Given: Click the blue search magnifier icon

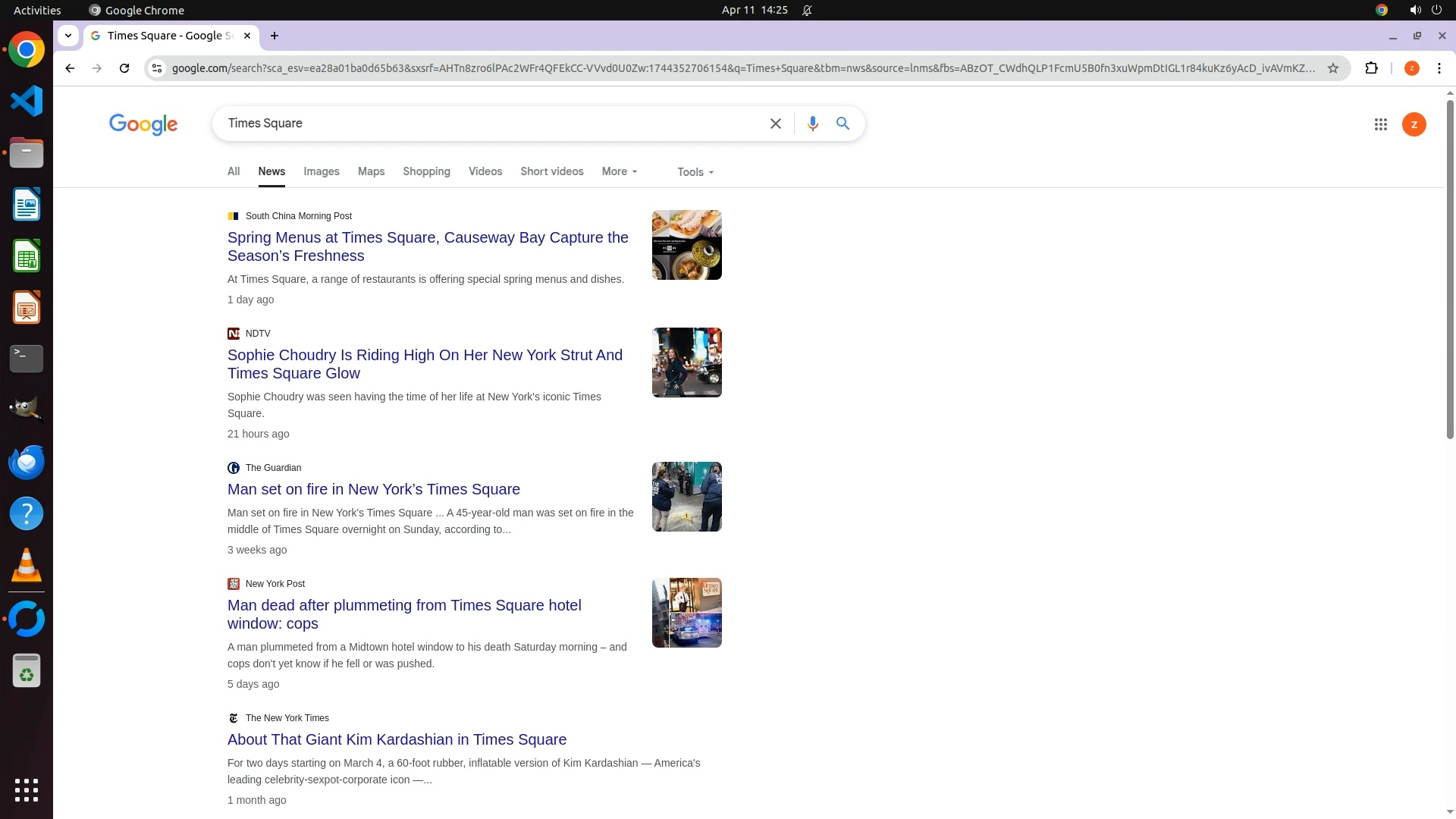Looking at the screenshot, I should pos(843,124).
